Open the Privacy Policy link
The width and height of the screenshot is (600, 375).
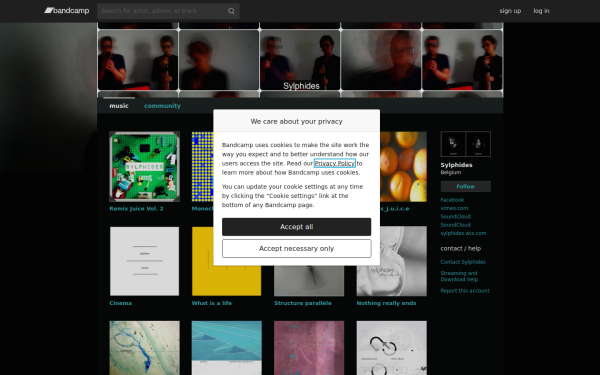point(334,163)
